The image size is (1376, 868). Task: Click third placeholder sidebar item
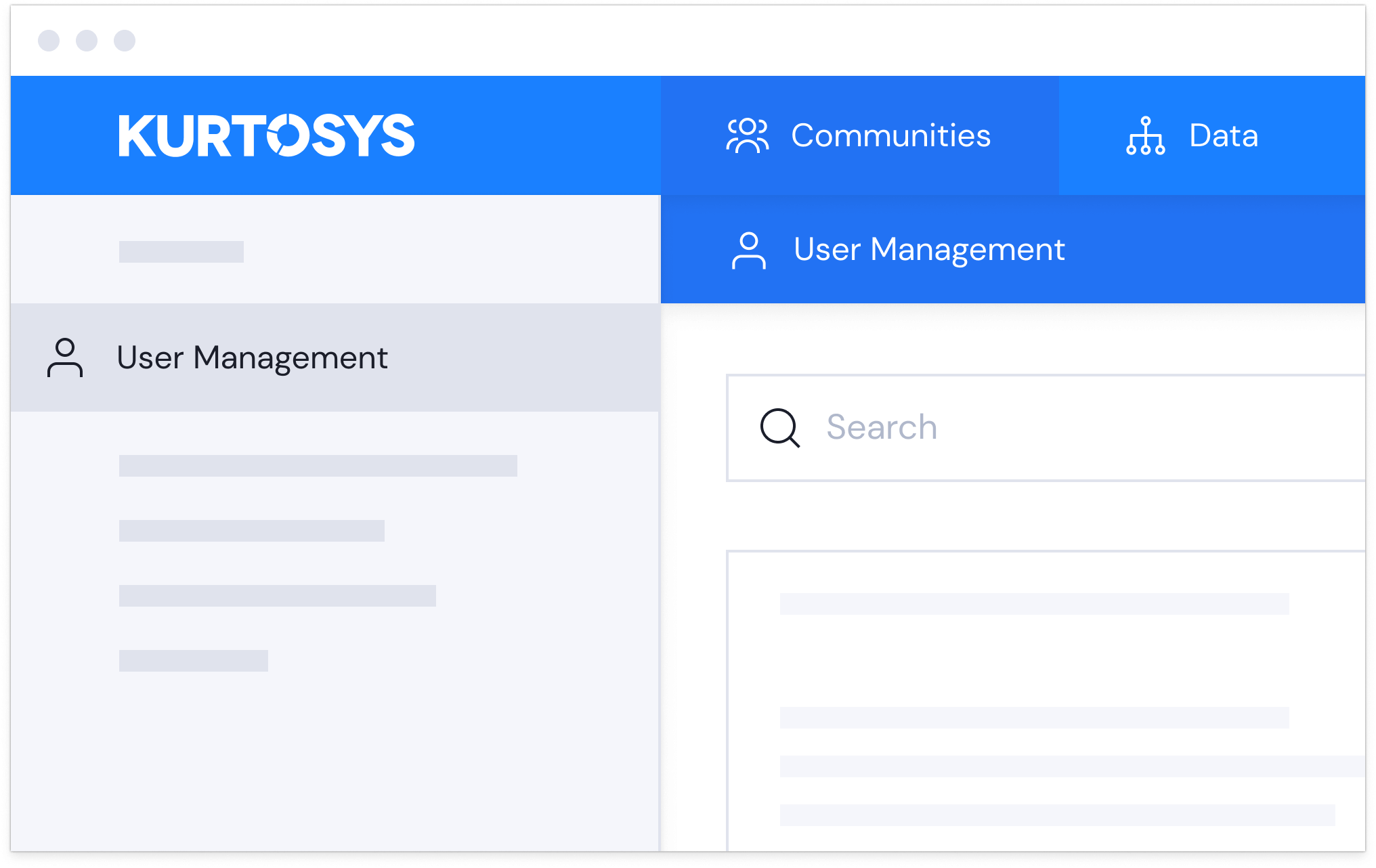tap(278, 596)
